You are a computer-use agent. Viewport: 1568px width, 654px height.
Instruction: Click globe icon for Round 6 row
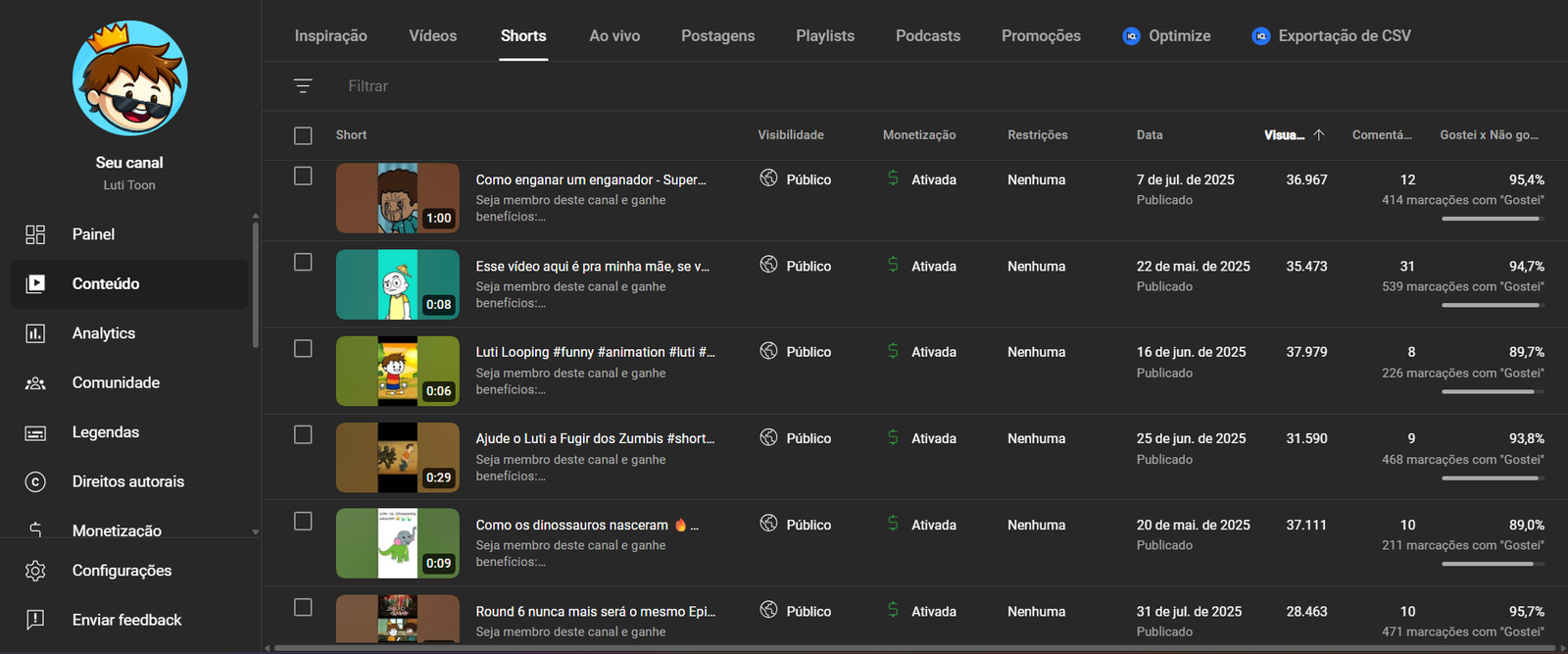pyautogui.click(x=769, y=610)
